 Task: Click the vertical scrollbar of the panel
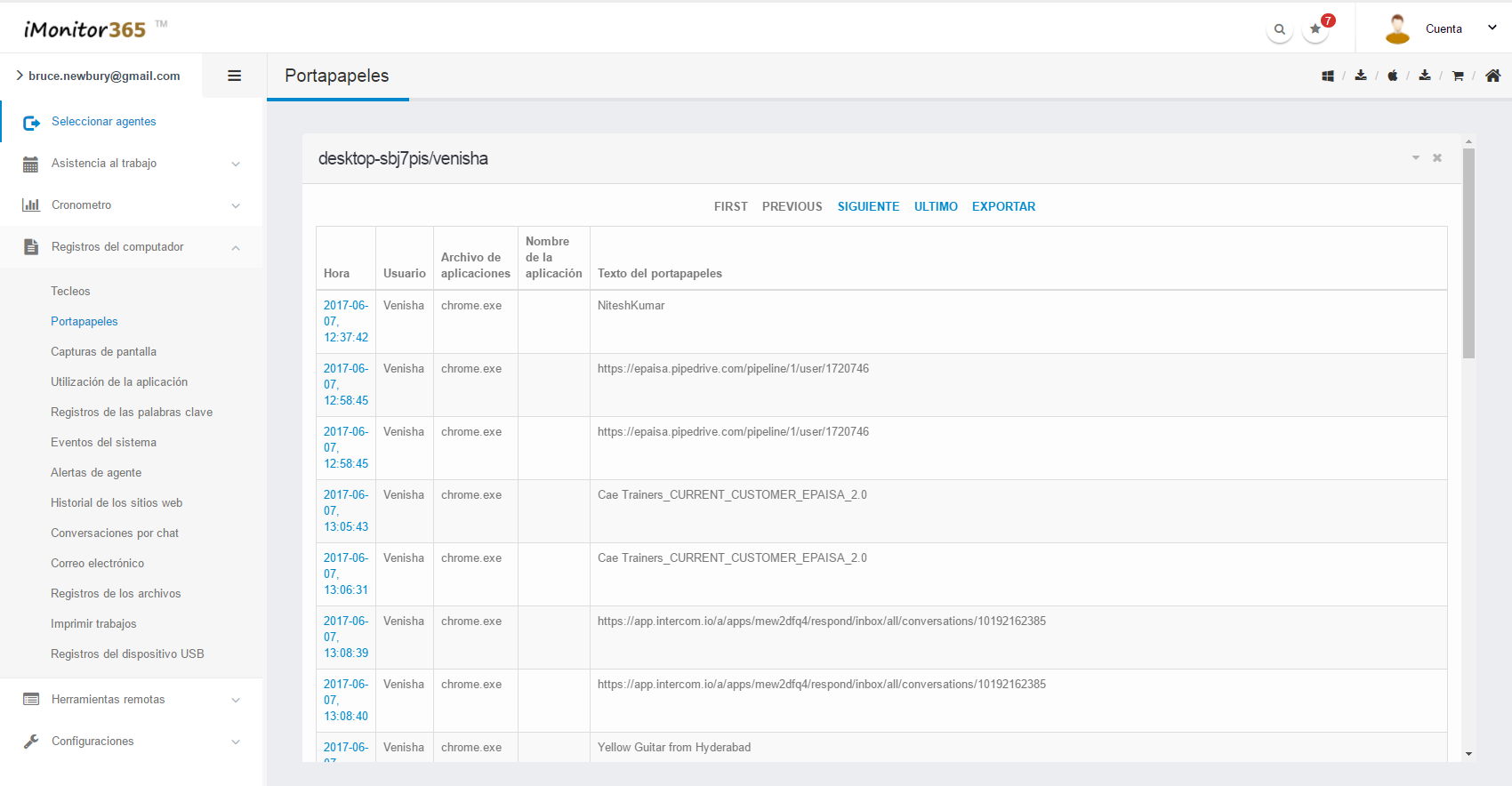click(x=1468, y=253)
